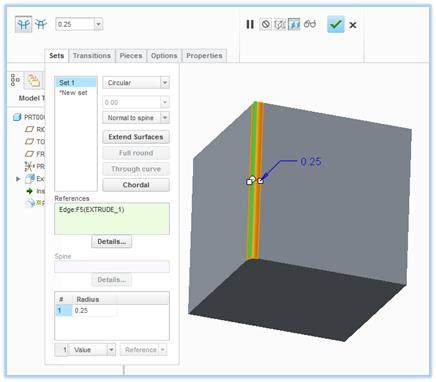Select radius row number 1 cell
This screenshot has height=382, width=436.
click(64, 310)
